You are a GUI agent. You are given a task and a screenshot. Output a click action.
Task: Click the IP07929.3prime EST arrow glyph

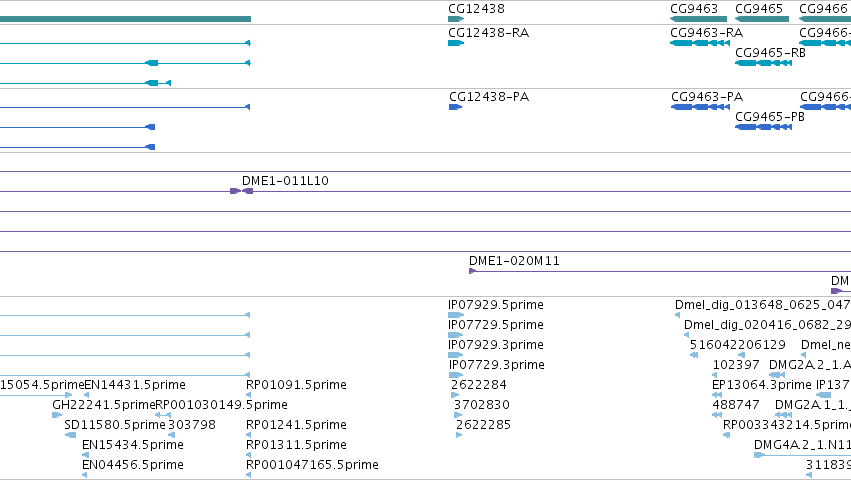[x=455, y=355]
